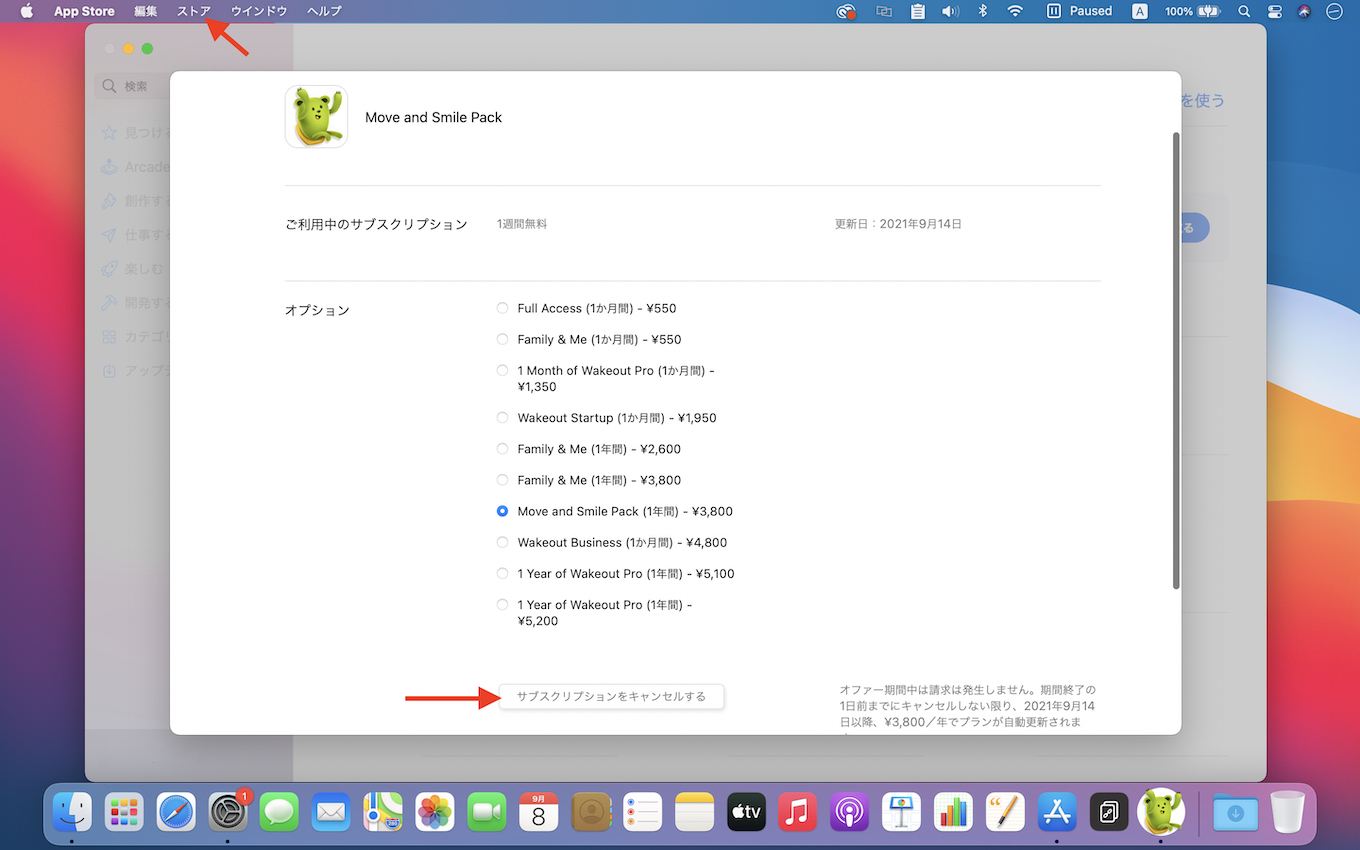Click the Arcade icon in App Store sidebar
The width and height of the screenshot is (1360, 850).
tap(109, 167)
